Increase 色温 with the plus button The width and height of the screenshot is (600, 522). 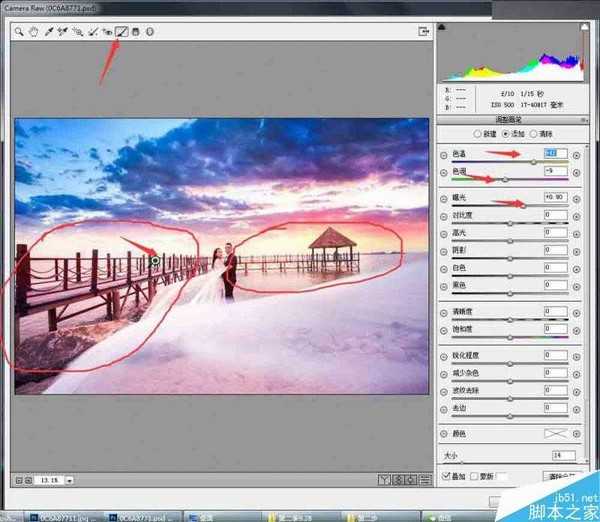point(576,155)
